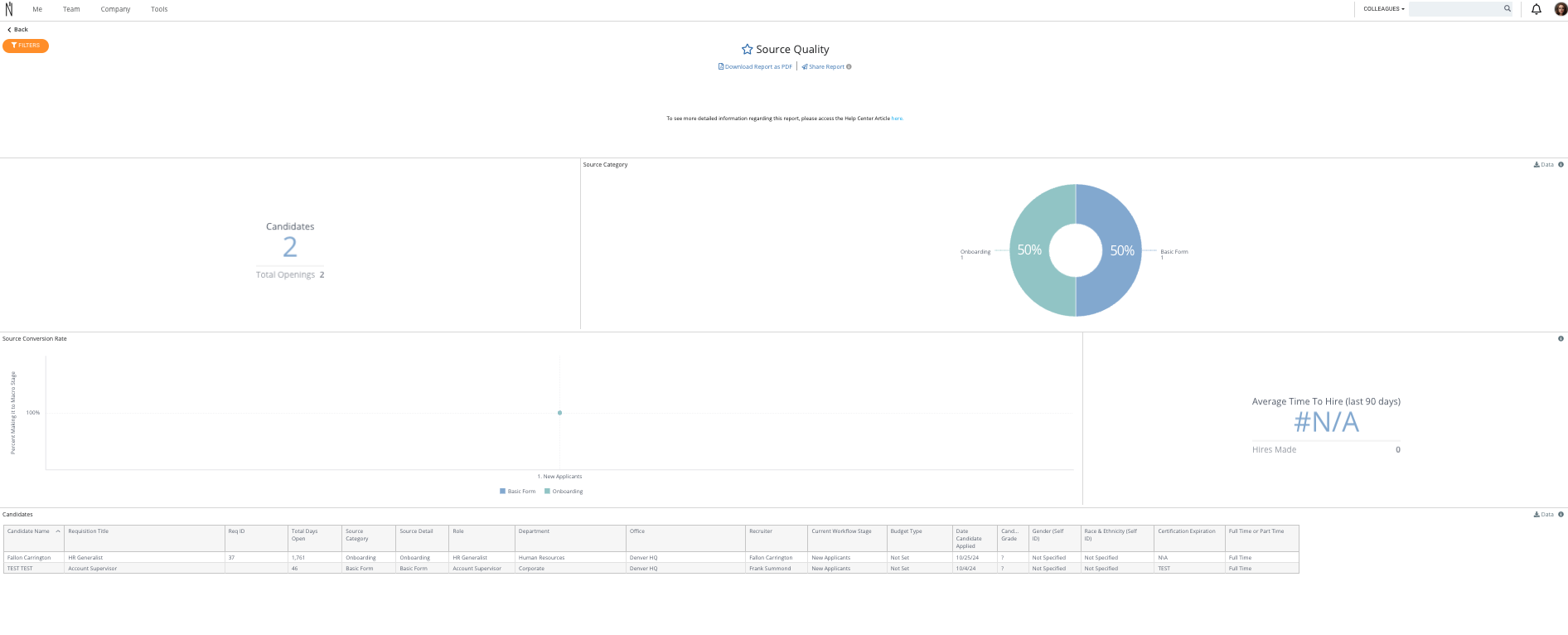The height and width of the screenshot is (635, 1568).
Task: Open the Team menu
Action: click(x=71, y=9)
